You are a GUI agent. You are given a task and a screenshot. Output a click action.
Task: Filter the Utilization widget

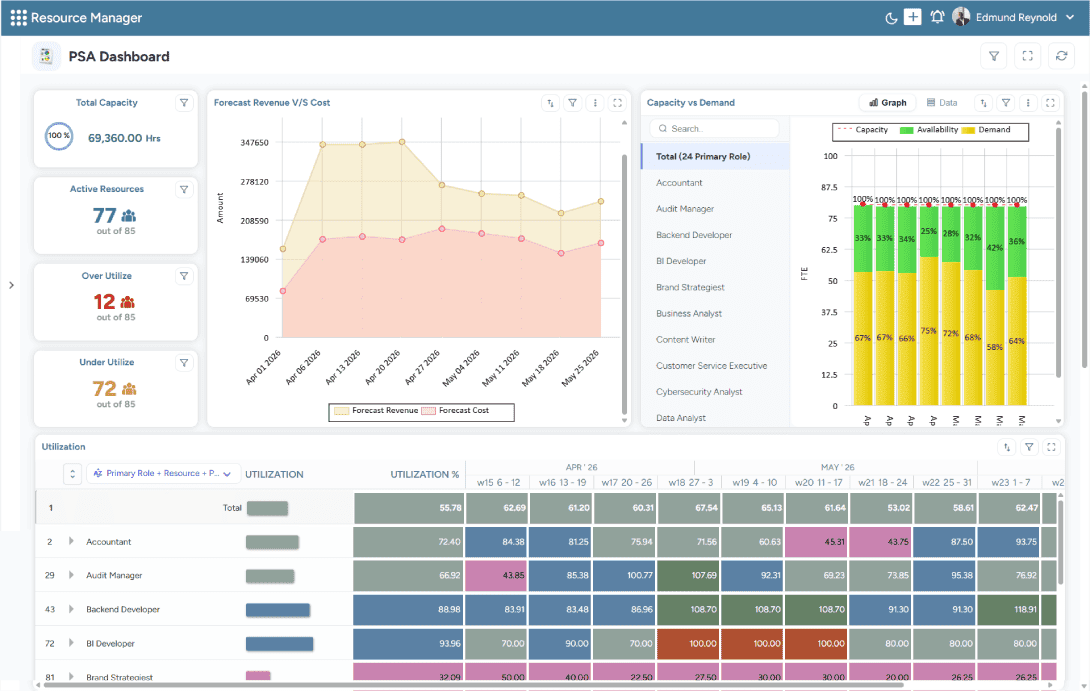(x=1029, y=448)
